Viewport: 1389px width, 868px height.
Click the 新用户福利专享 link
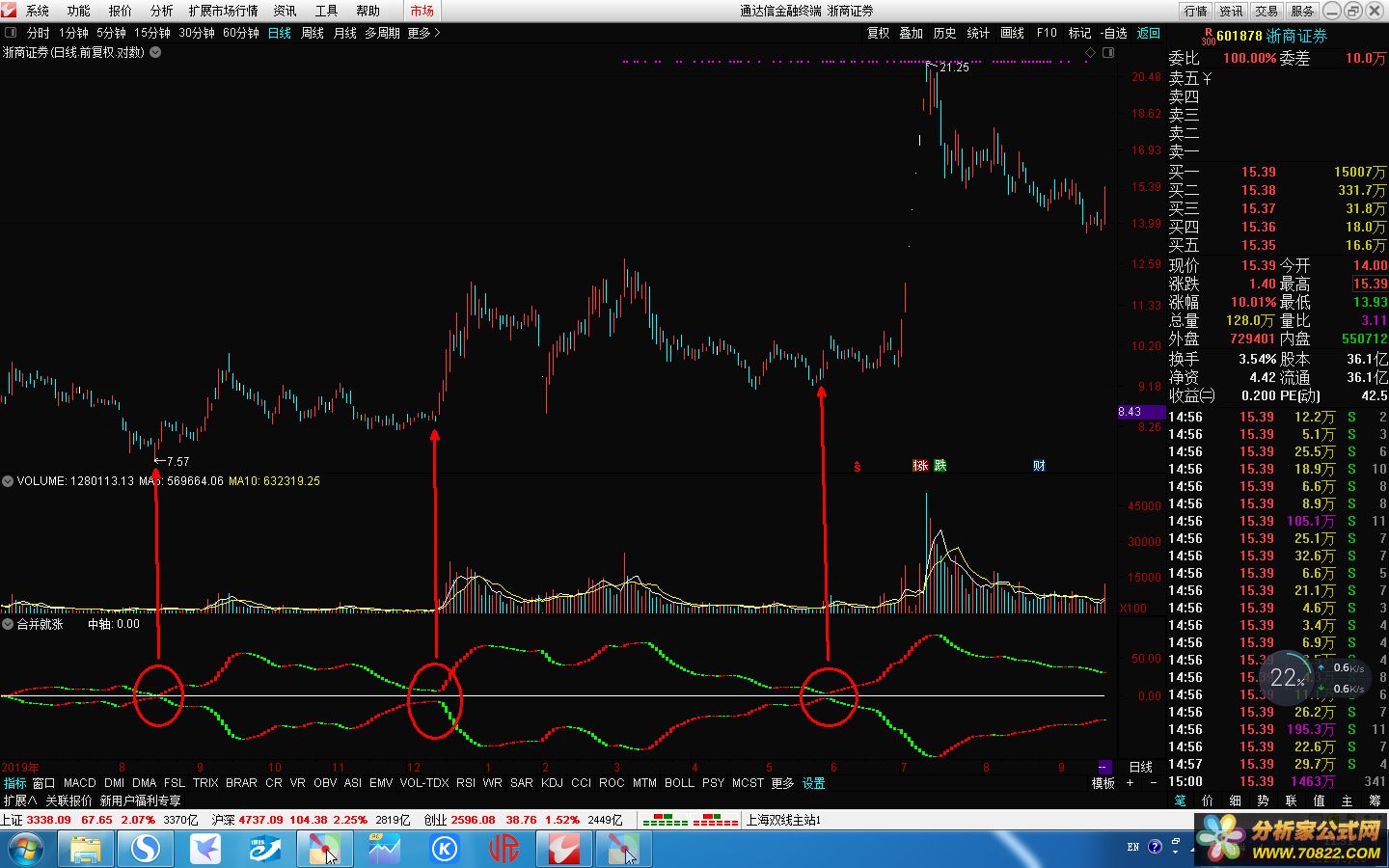pos(140,800)
